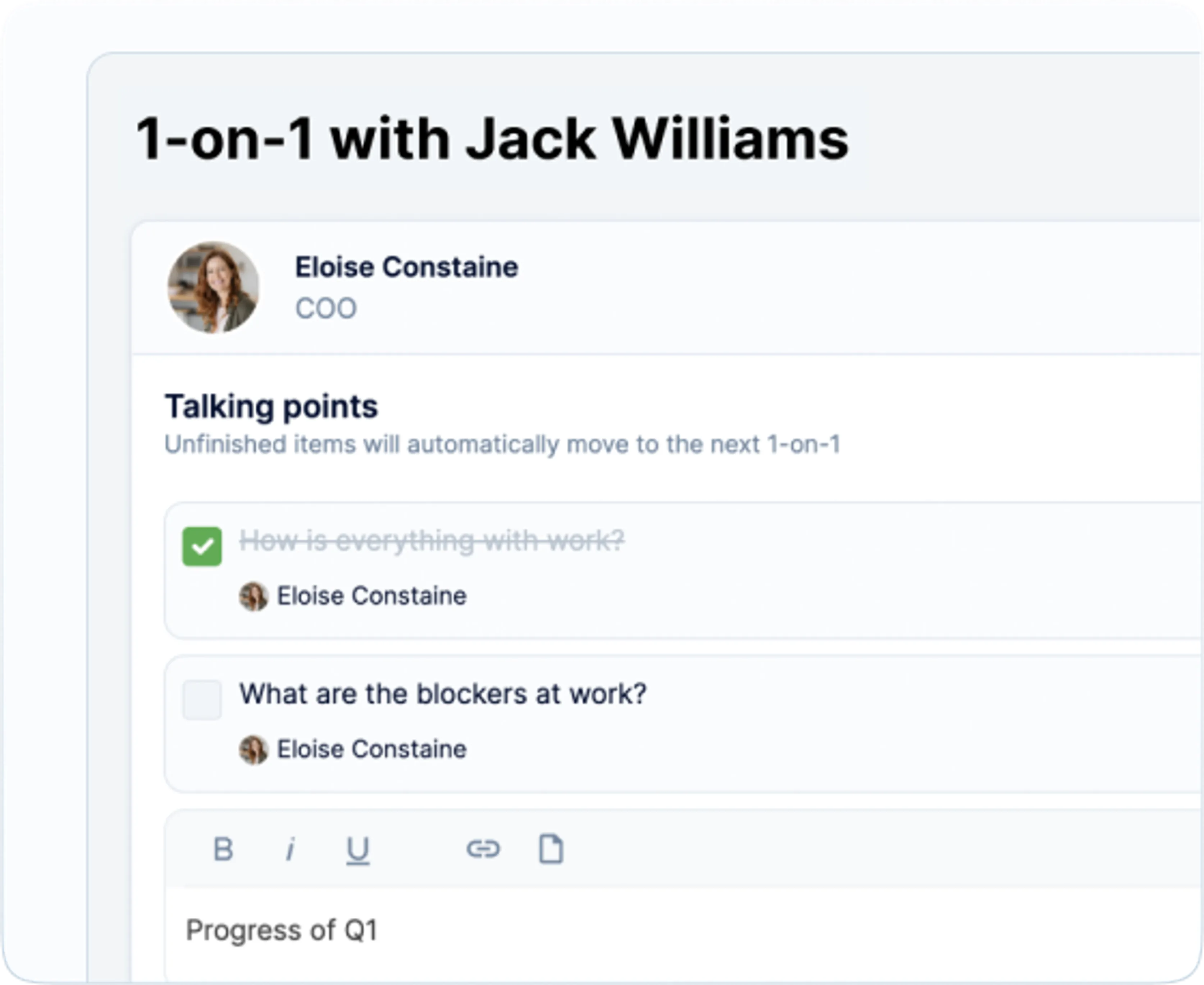Click the COO role label
1204x985 pixels.
[x=325, y=309]
